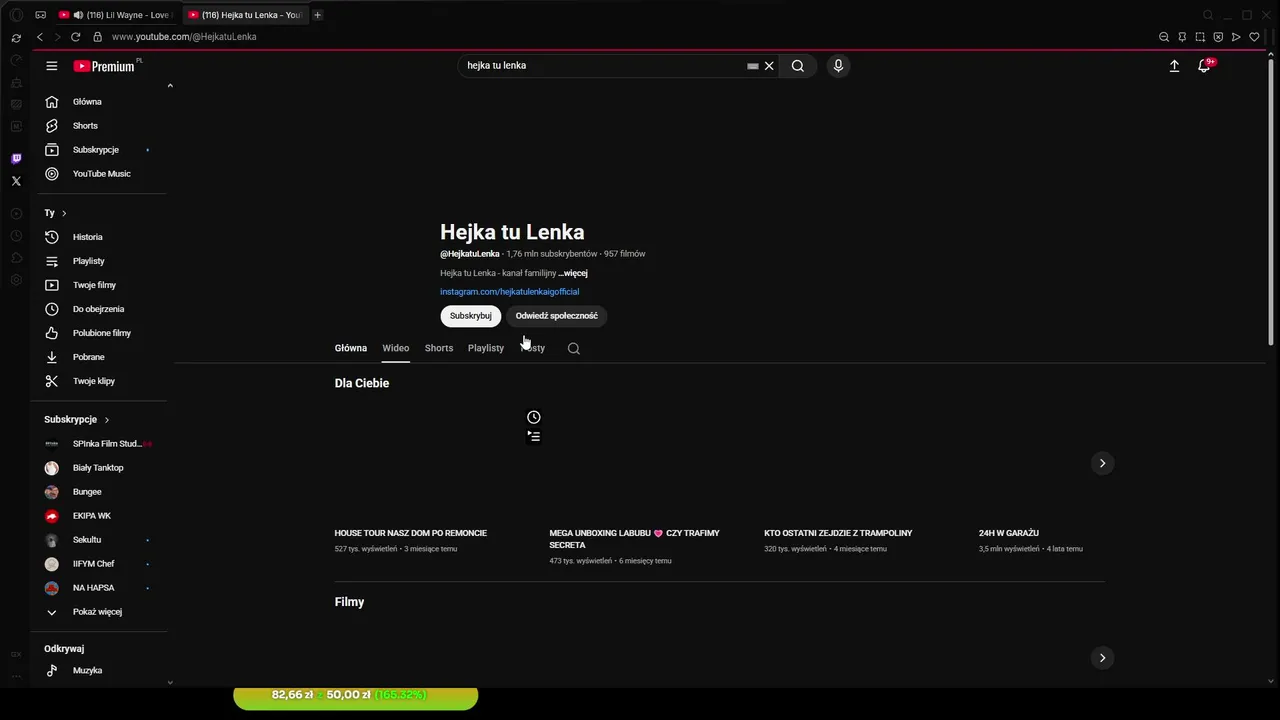Open video HOUSE TOUR NASZ DOM PO REMONCIE

[x=411, y=533]
